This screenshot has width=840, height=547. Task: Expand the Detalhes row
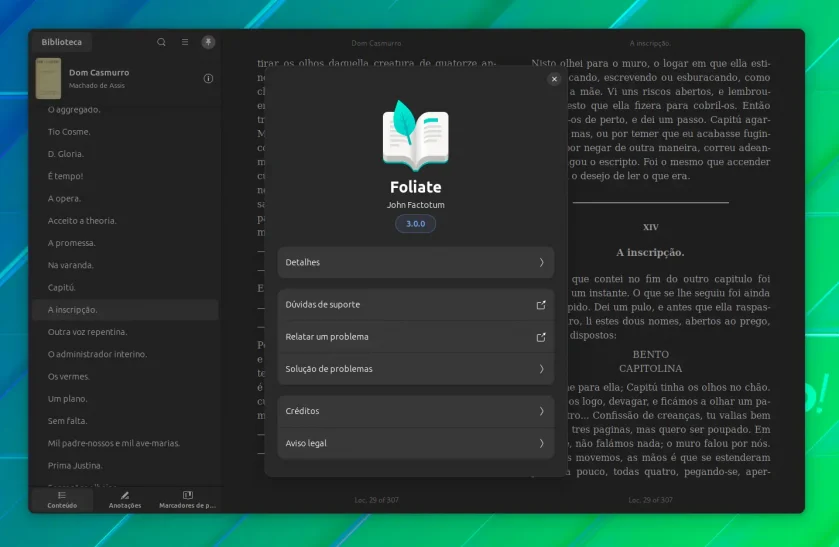pos(416,262)
